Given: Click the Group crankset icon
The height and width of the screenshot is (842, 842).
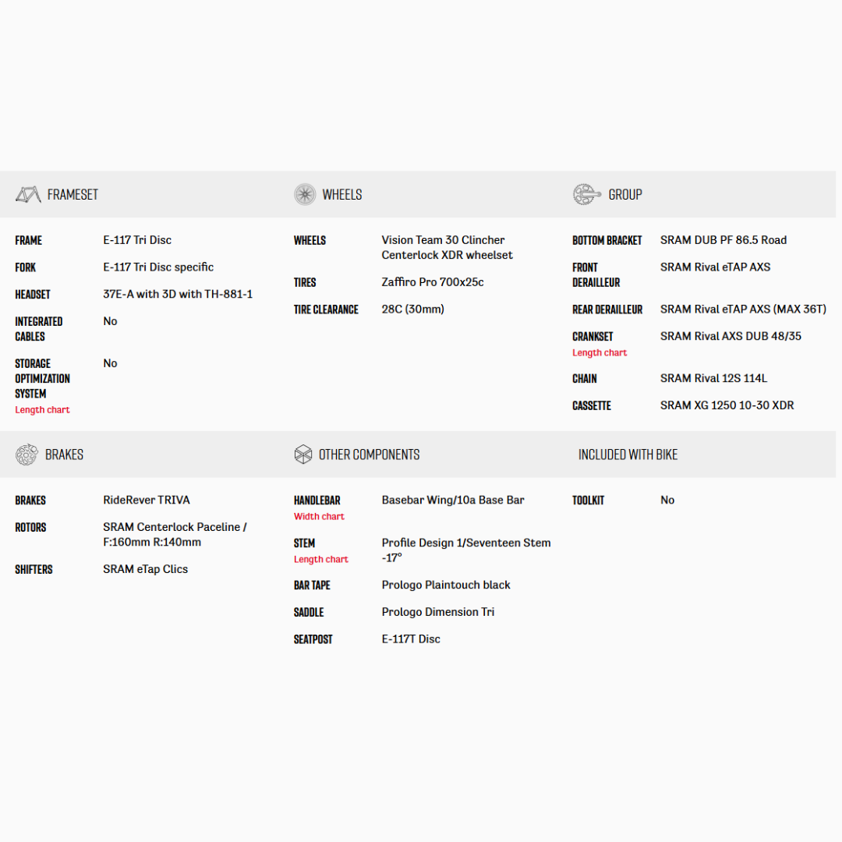Looking at the screenshot, I should point(586,194).
